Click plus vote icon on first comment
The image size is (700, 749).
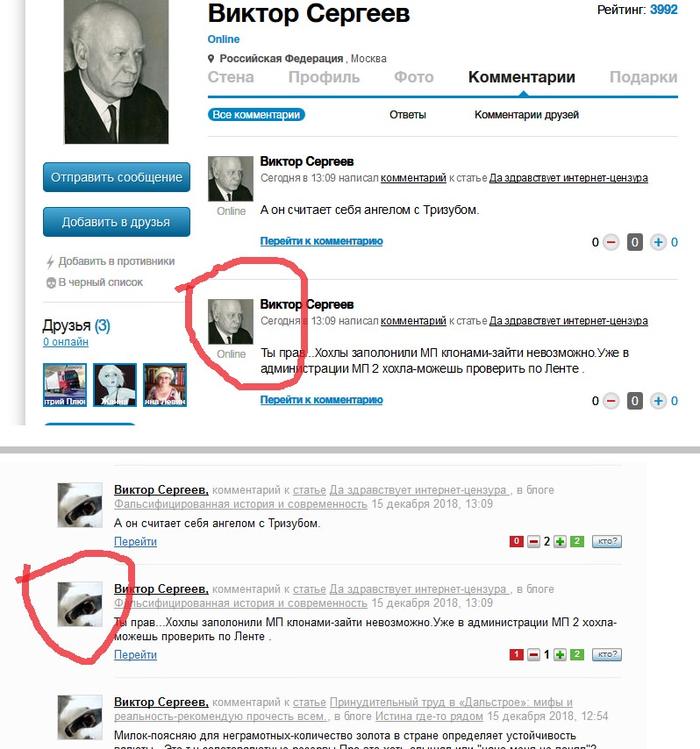click(658, 242)
